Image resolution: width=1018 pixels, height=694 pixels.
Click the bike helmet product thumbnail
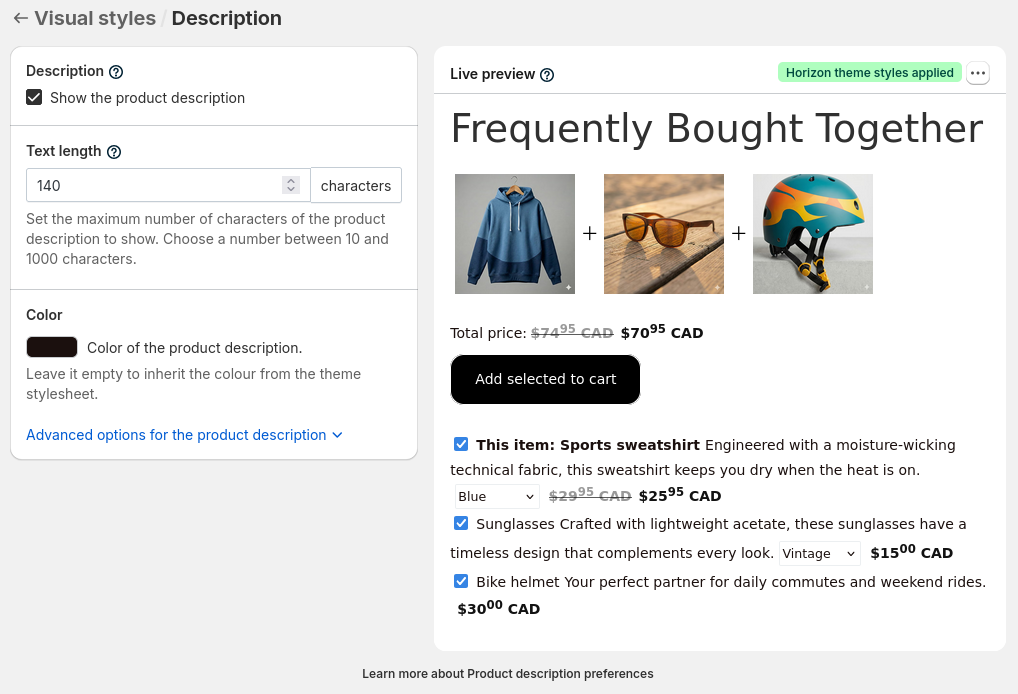(812, 234)
